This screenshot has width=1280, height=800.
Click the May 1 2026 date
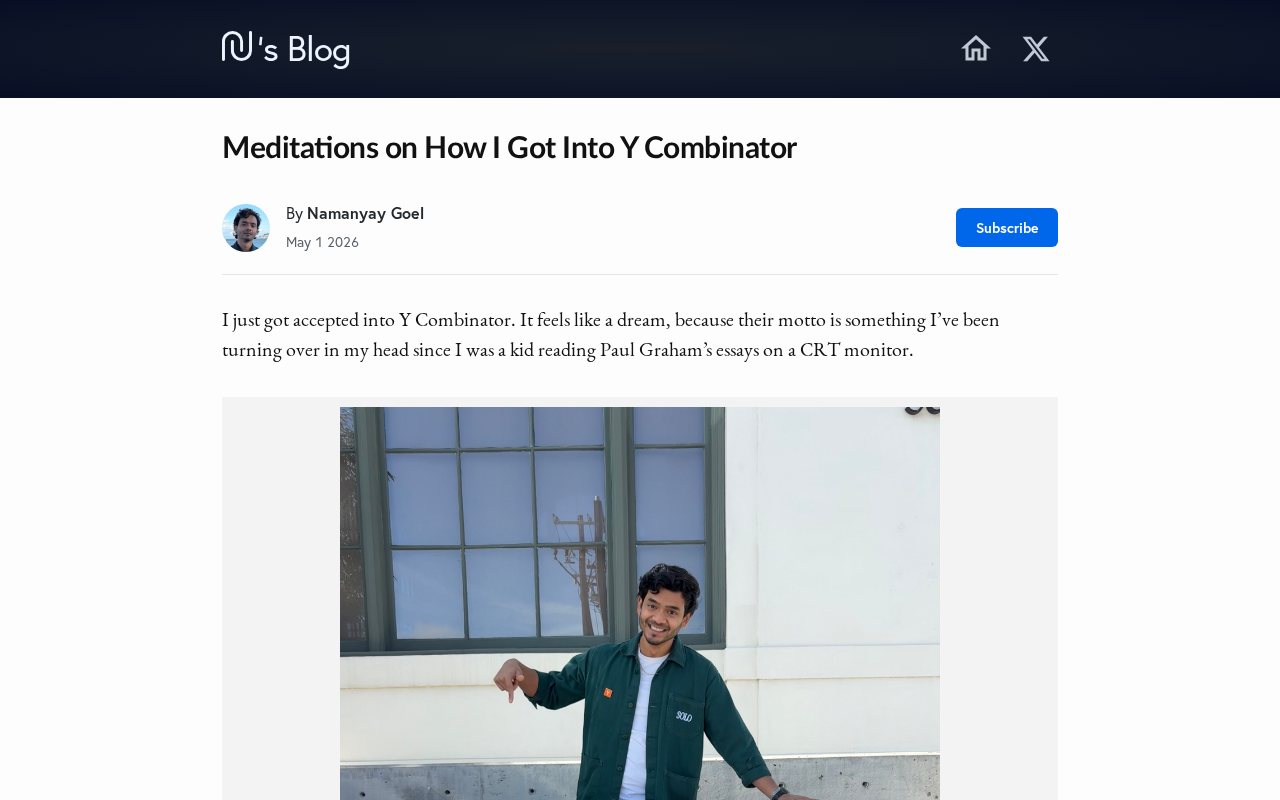[x=322, y=242]
